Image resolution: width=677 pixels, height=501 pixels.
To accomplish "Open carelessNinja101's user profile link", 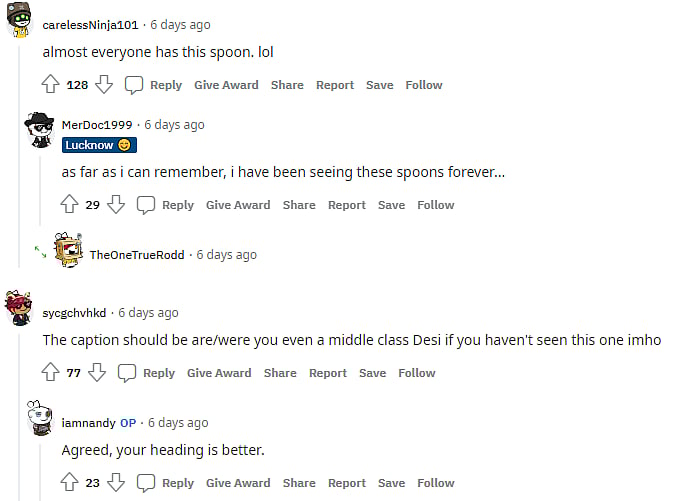I will point(90,25).
